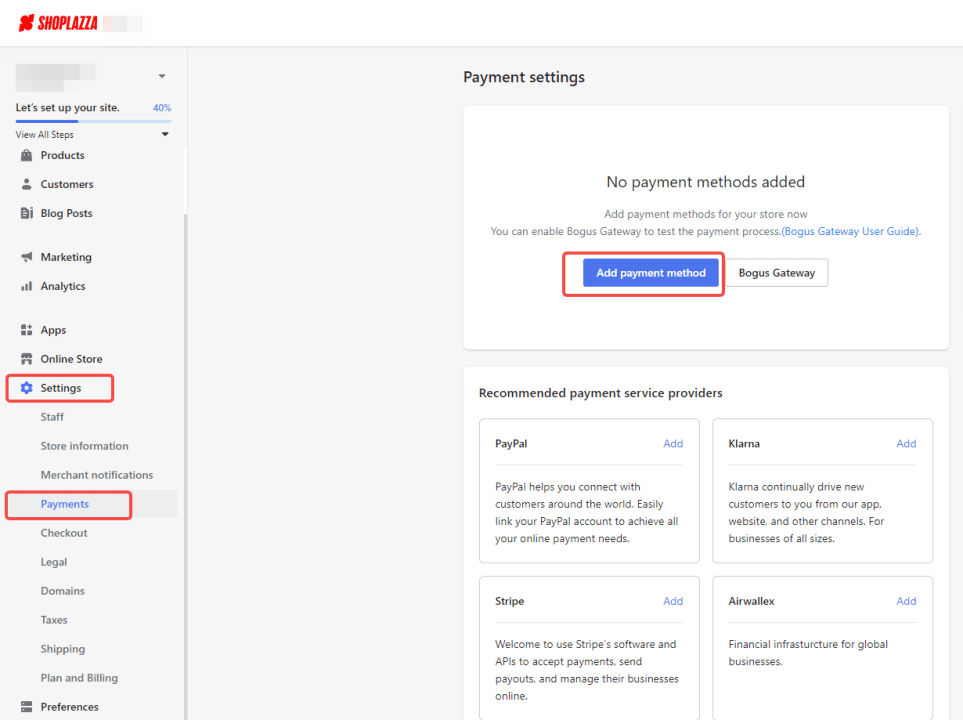Click the Shoplazza logo icon

pyautogui.click(x=26, y=23)
